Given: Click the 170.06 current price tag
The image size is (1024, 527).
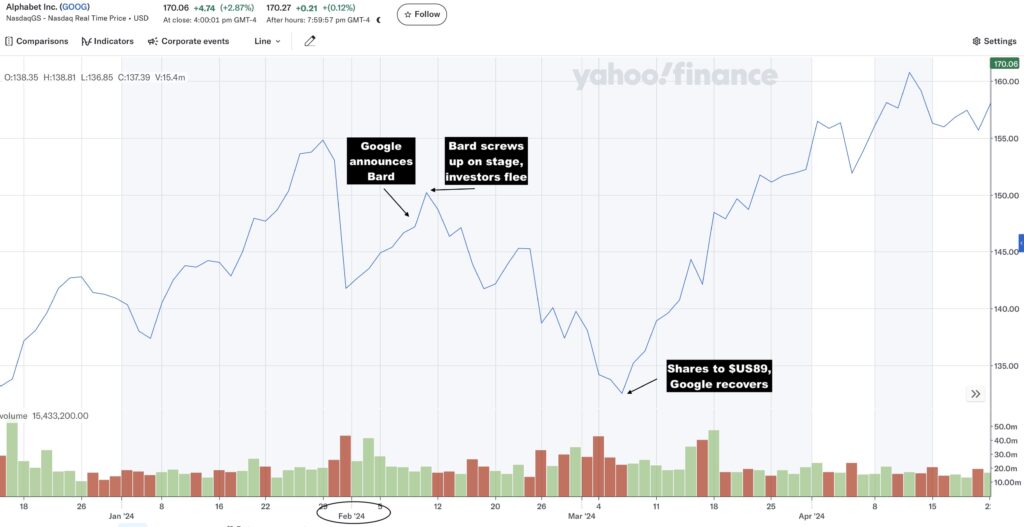Looking at the screenshot, I should (1005, 63).
